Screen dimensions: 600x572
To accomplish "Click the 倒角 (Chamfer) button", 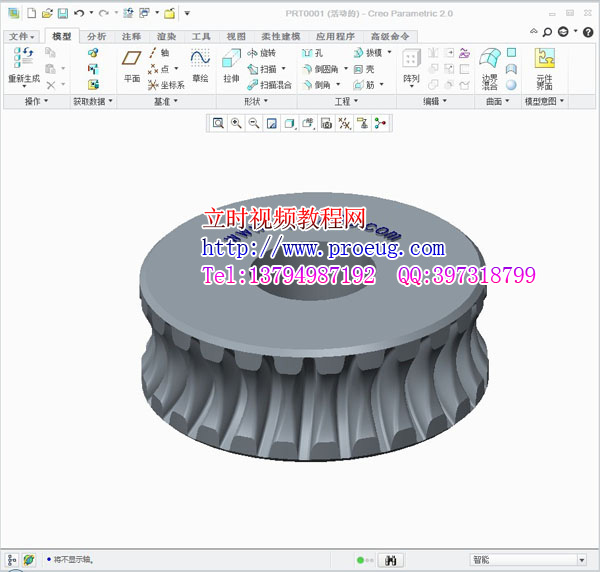I will (x=317, y=85).
